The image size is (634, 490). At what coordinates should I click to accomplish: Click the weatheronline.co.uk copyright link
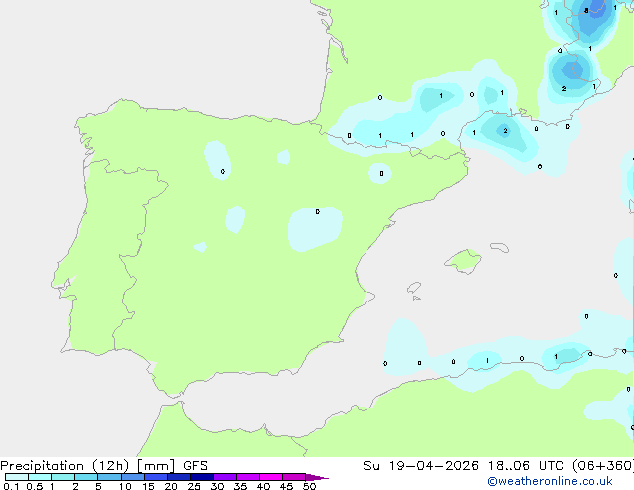coord(550,481)
